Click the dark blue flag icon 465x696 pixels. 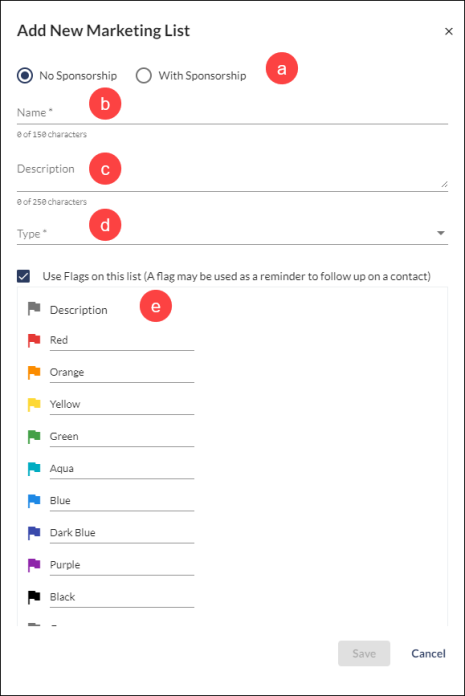coord(34,533)
